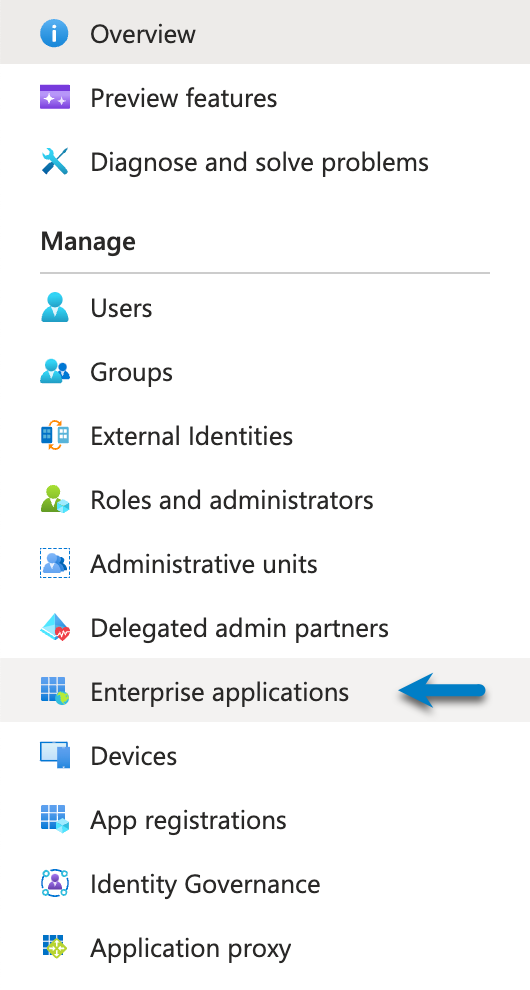This screenshot has width=530, height=990.
Task: Click the App registrations grid cube icon
Action: coord(54,820)
